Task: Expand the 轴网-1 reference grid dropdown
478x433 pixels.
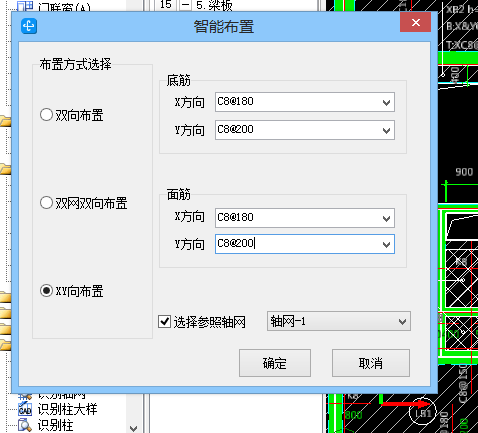Action: [402, 321]
